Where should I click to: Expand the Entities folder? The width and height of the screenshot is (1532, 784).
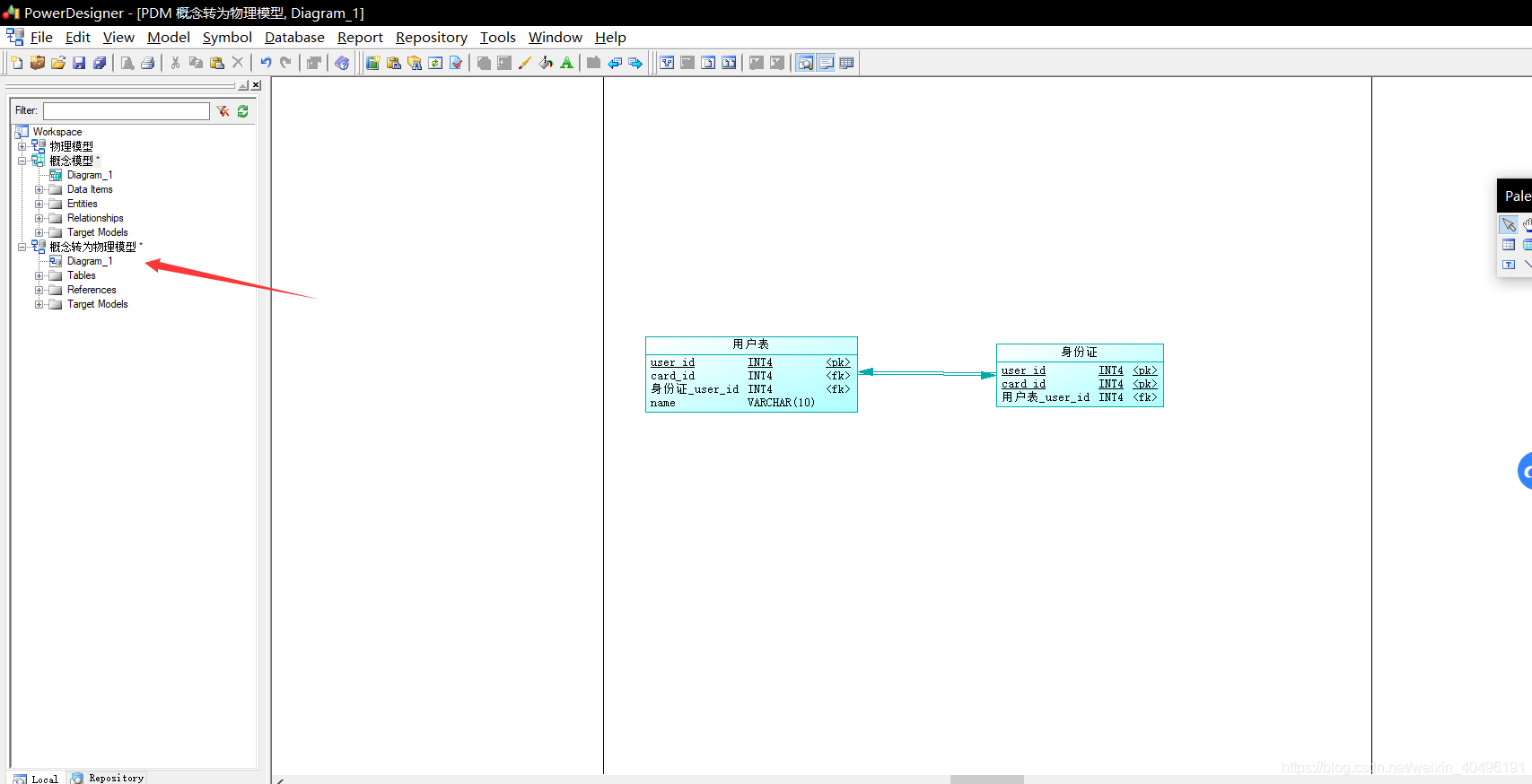(x=39, y=204)
